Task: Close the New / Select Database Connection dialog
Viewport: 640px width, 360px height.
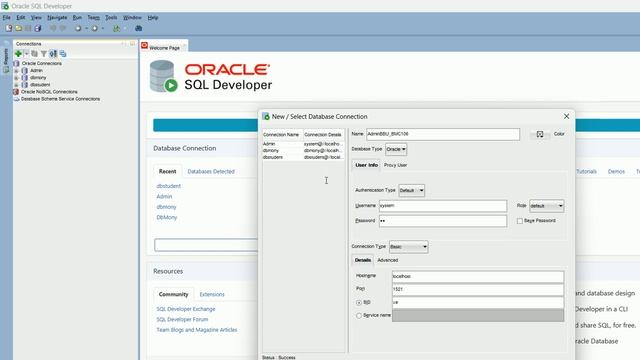Action: [x=566, y=116]
